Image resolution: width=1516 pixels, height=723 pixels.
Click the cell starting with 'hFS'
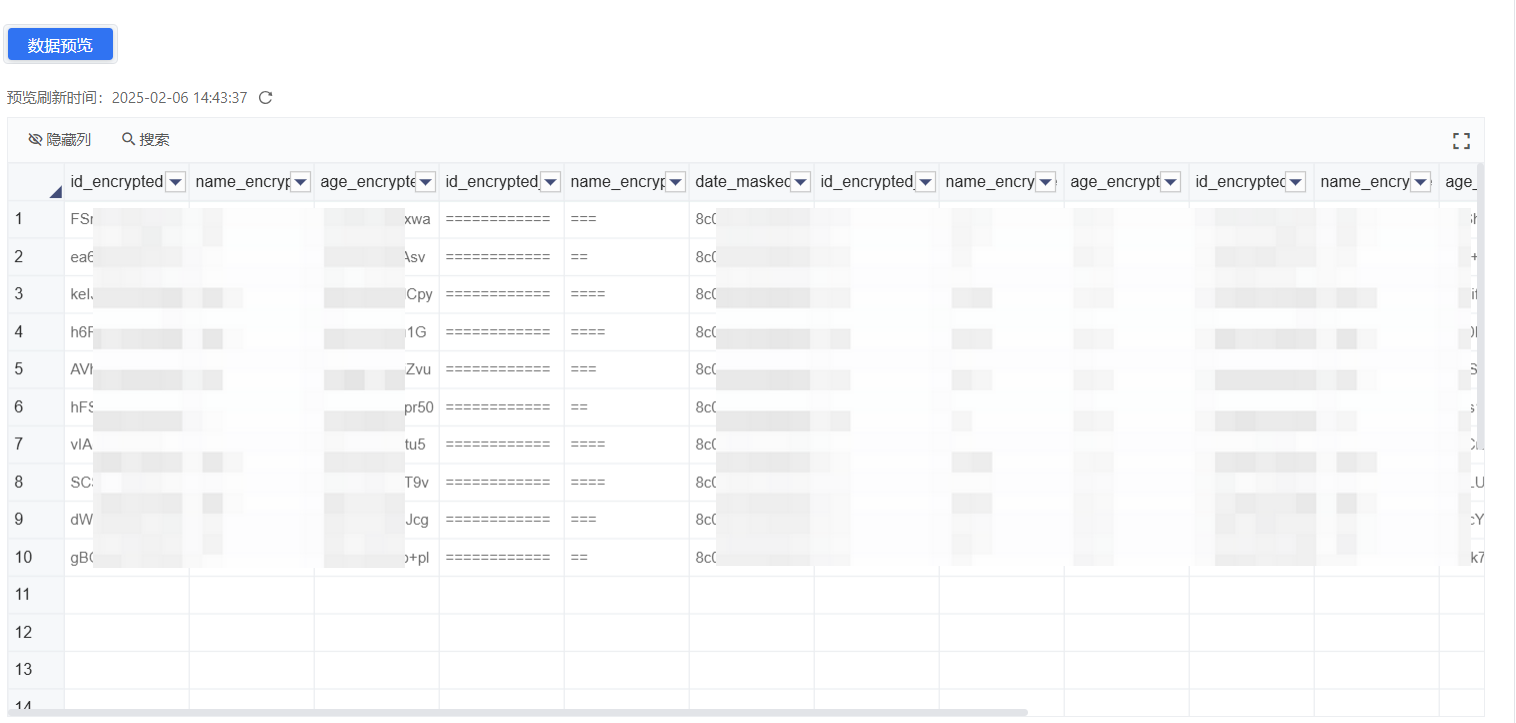coord(127,407)
